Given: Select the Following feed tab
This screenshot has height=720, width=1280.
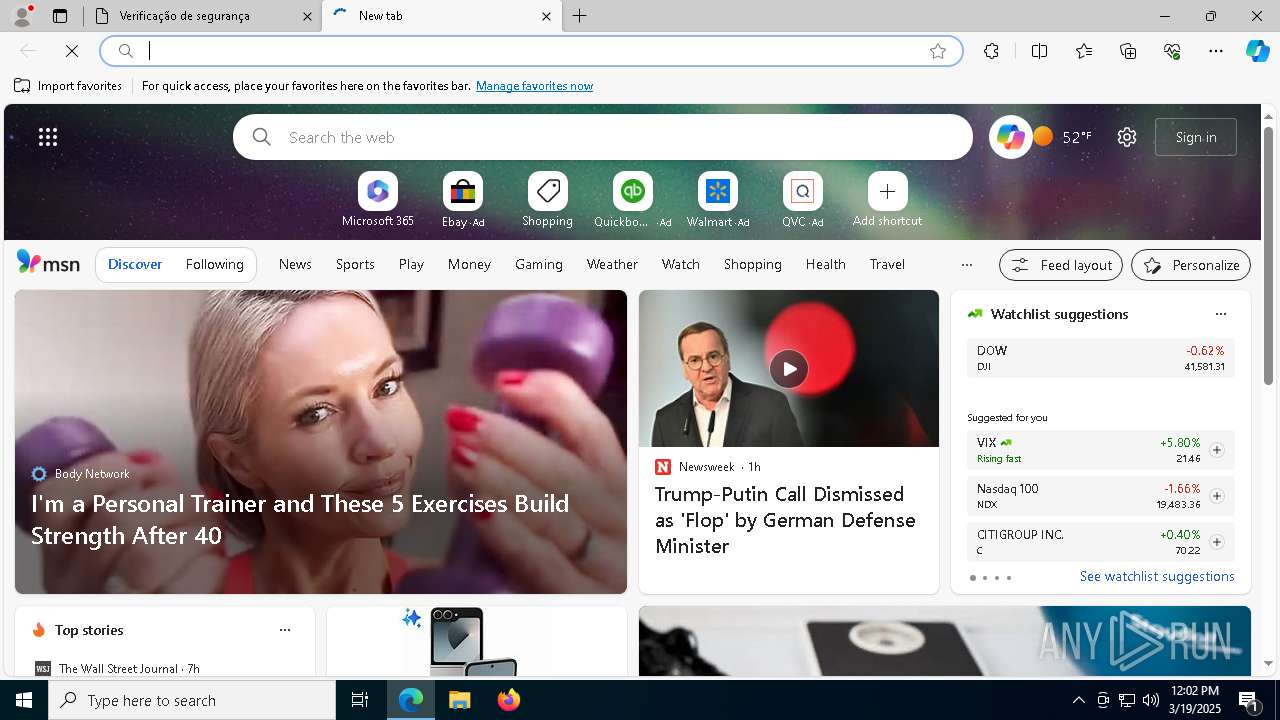Looking at the screenshot, I should point(214,264).
